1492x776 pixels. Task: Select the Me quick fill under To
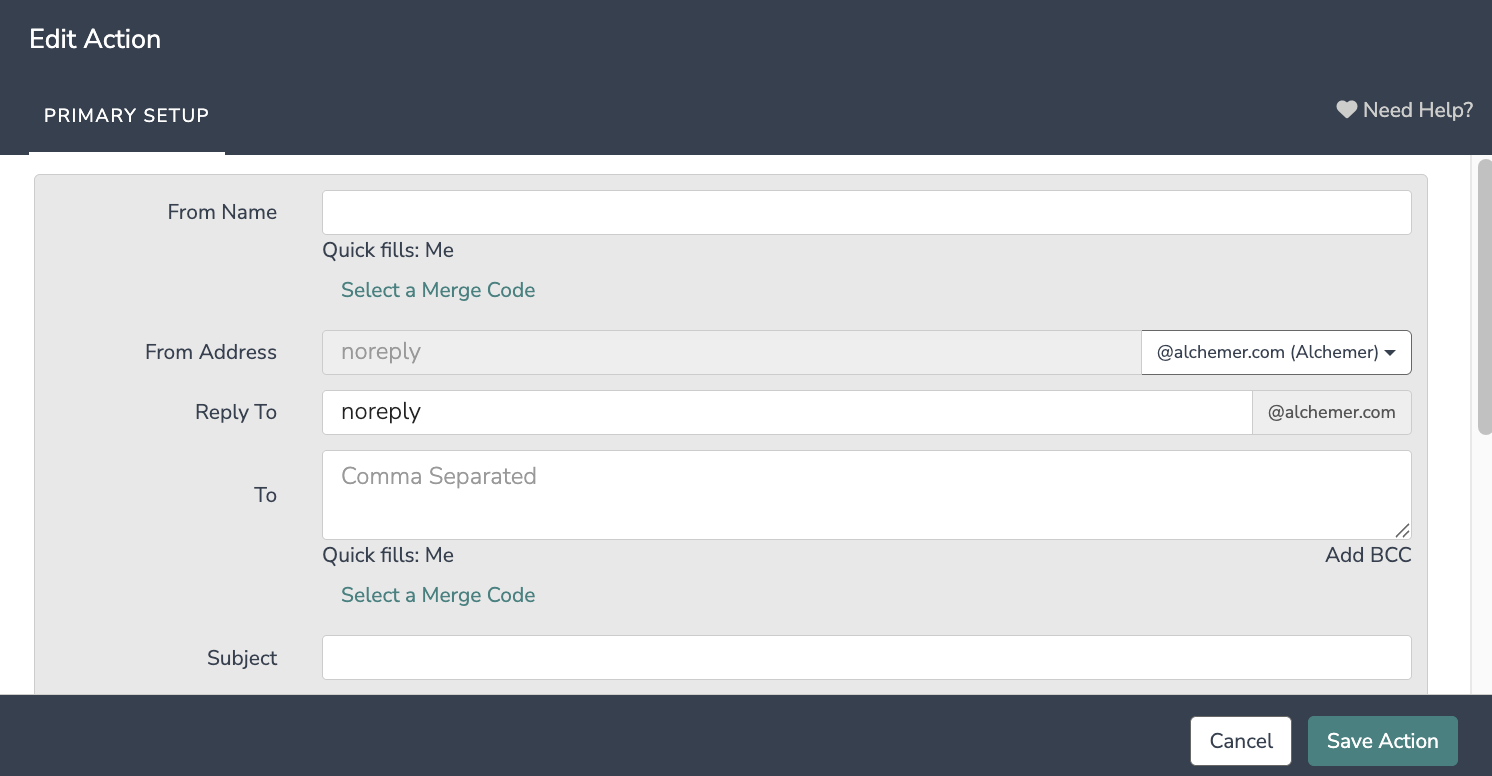pyautogui.click(x=439, y=555)
